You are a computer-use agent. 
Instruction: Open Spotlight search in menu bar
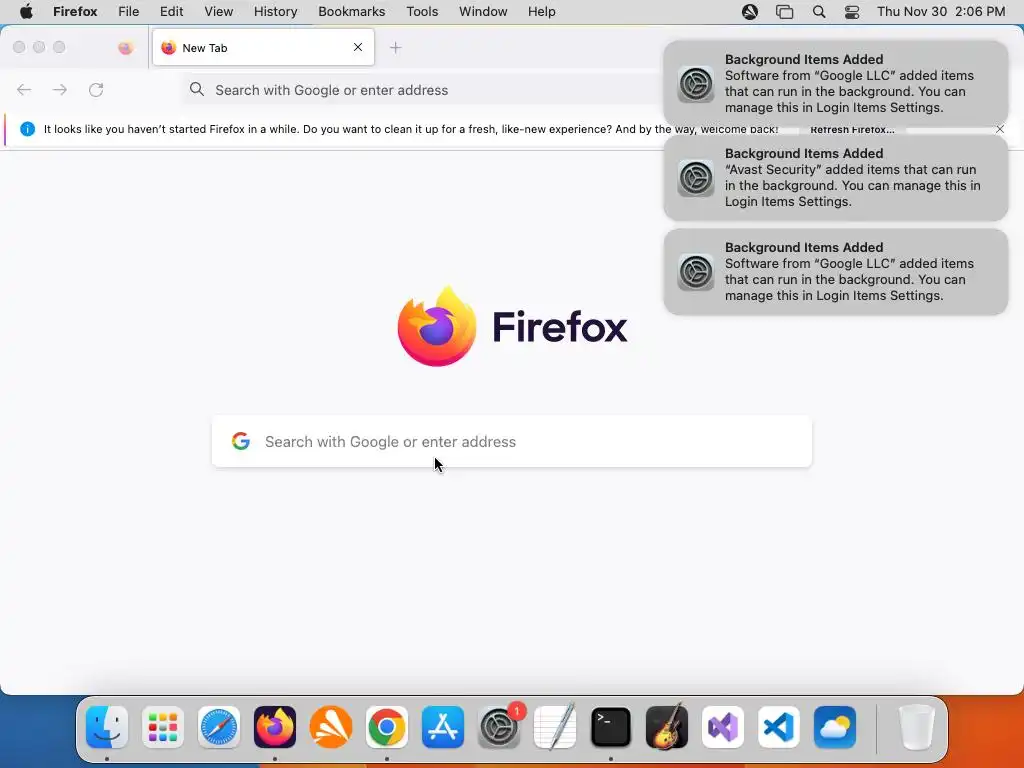(x=819, y=11)
